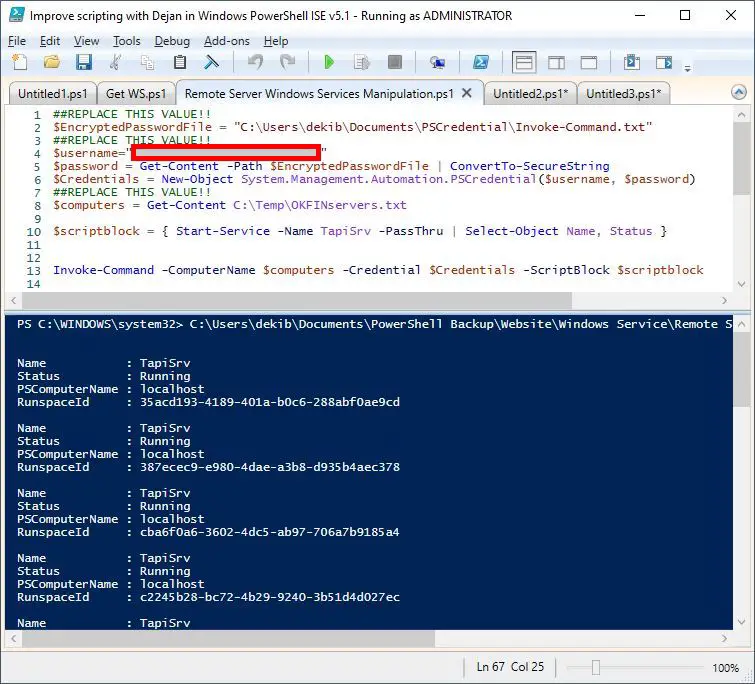Click Start-Service on line 10
The image size is (755, 684).
[223, 231]
